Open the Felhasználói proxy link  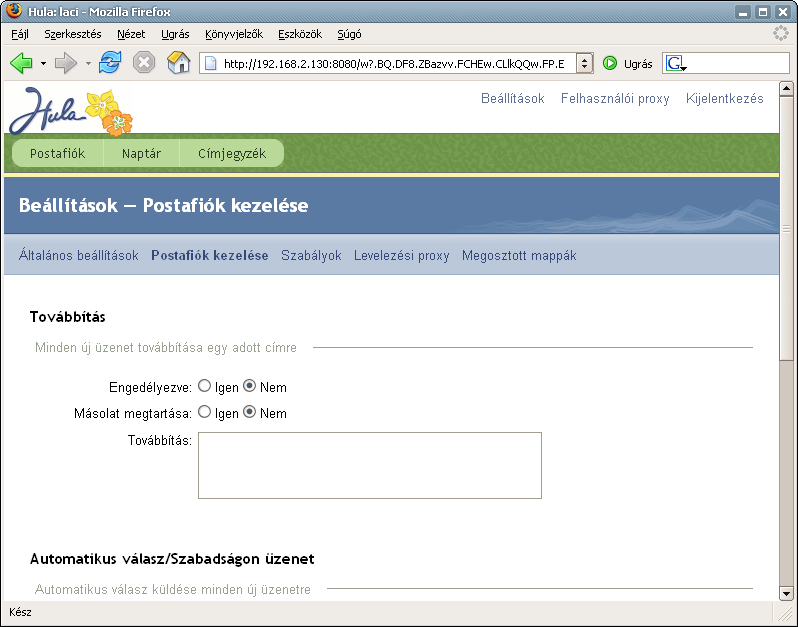615,98
